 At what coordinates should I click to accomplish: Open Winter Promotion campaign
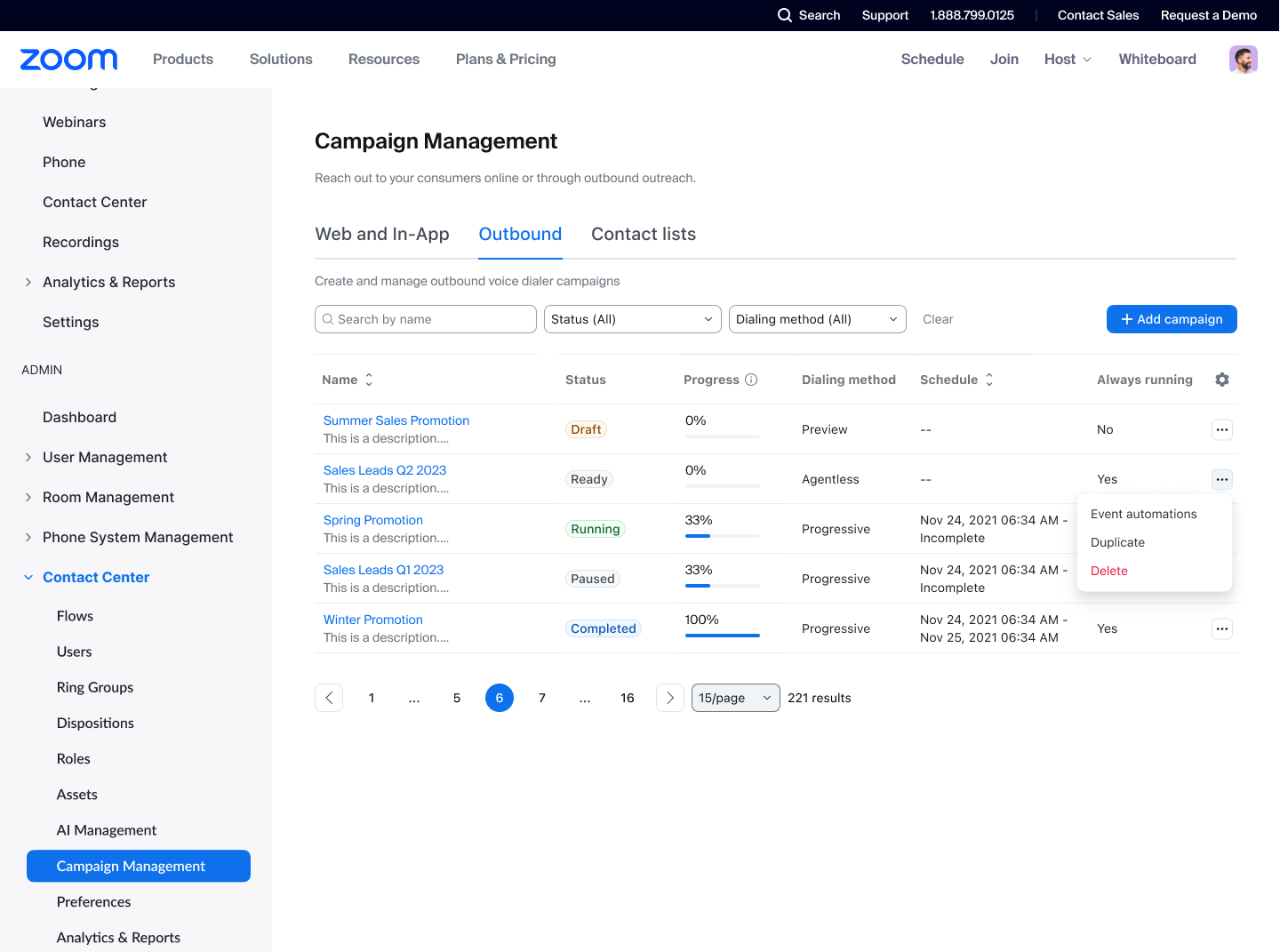coord(373,620)
